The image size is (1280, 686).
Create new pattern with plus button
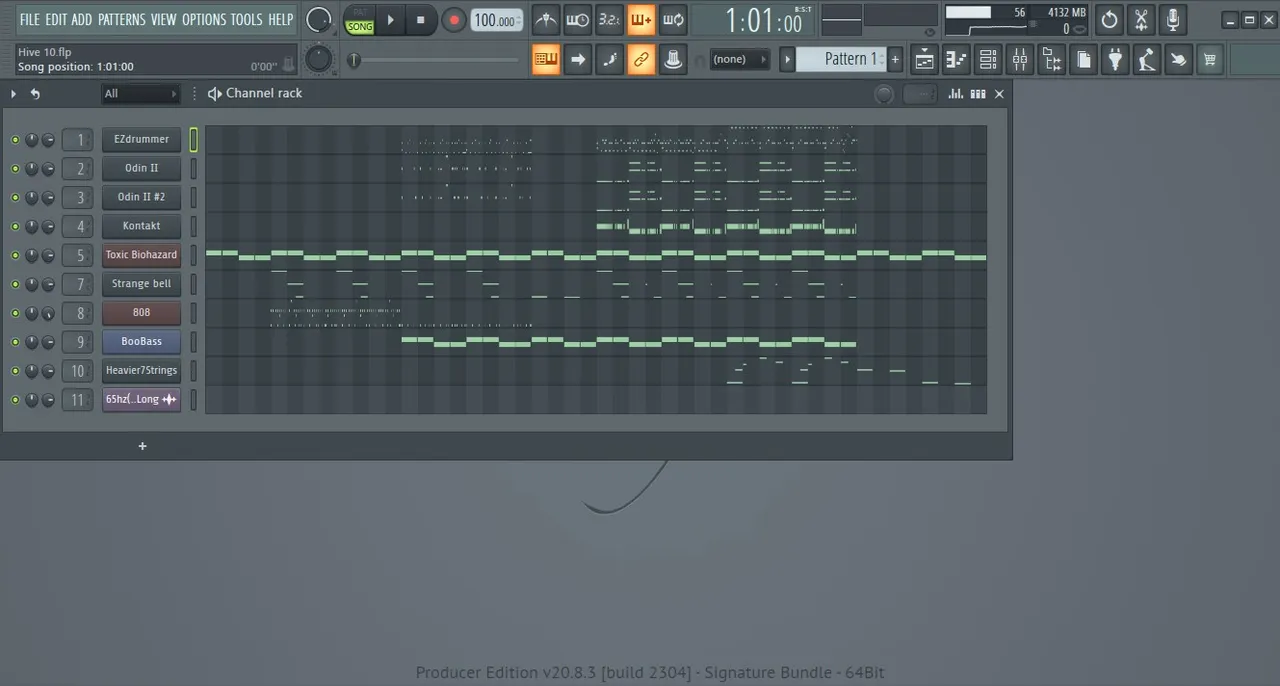click(x=895, y=60)
